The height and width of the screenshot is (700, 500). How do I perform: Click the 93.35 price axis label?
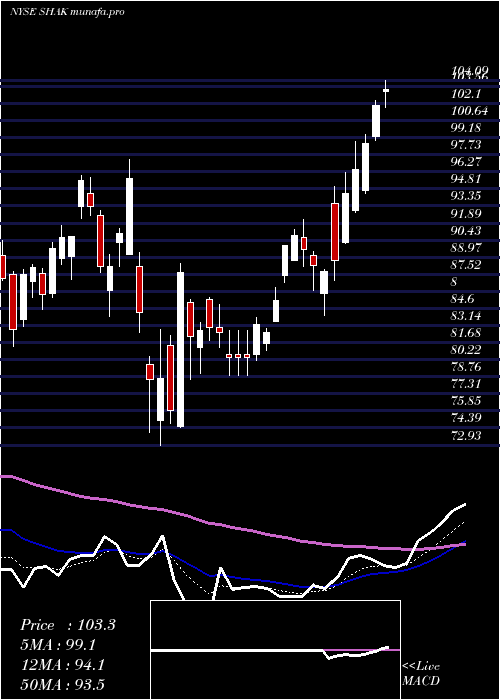pyautogui.click(x=466, y=196)
